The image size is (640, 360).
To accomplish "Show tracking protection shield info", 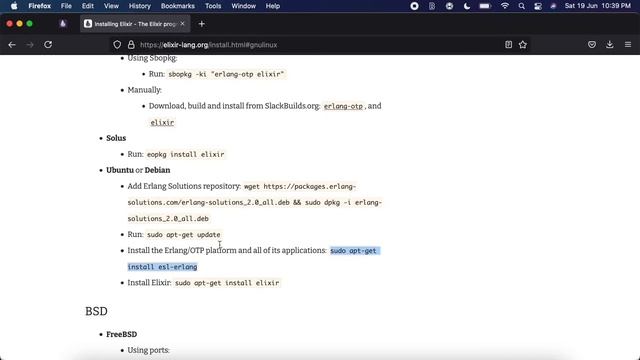I will coord(117,45).
